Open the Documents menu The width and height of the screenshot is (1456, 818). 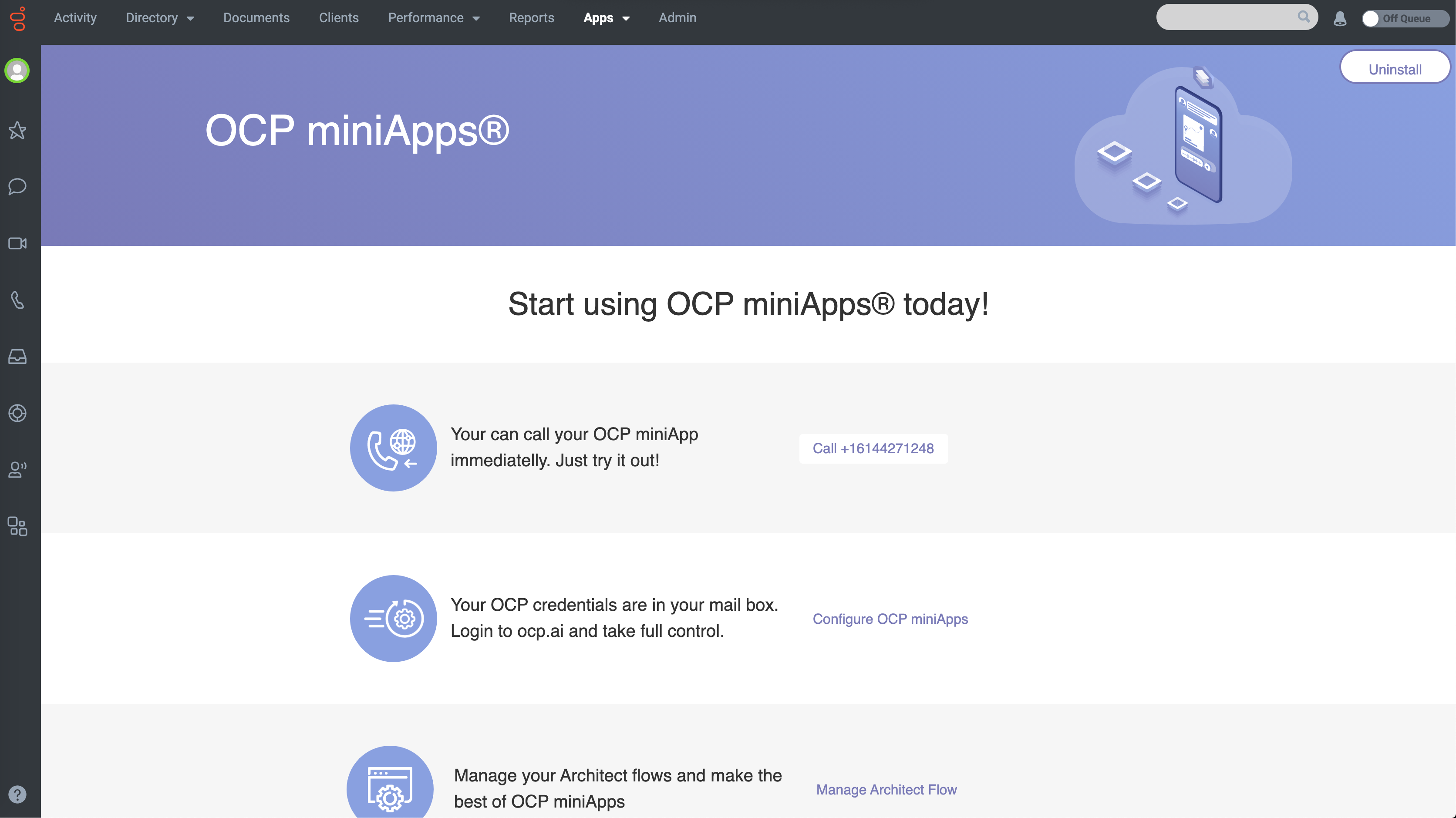coord(256,18)
